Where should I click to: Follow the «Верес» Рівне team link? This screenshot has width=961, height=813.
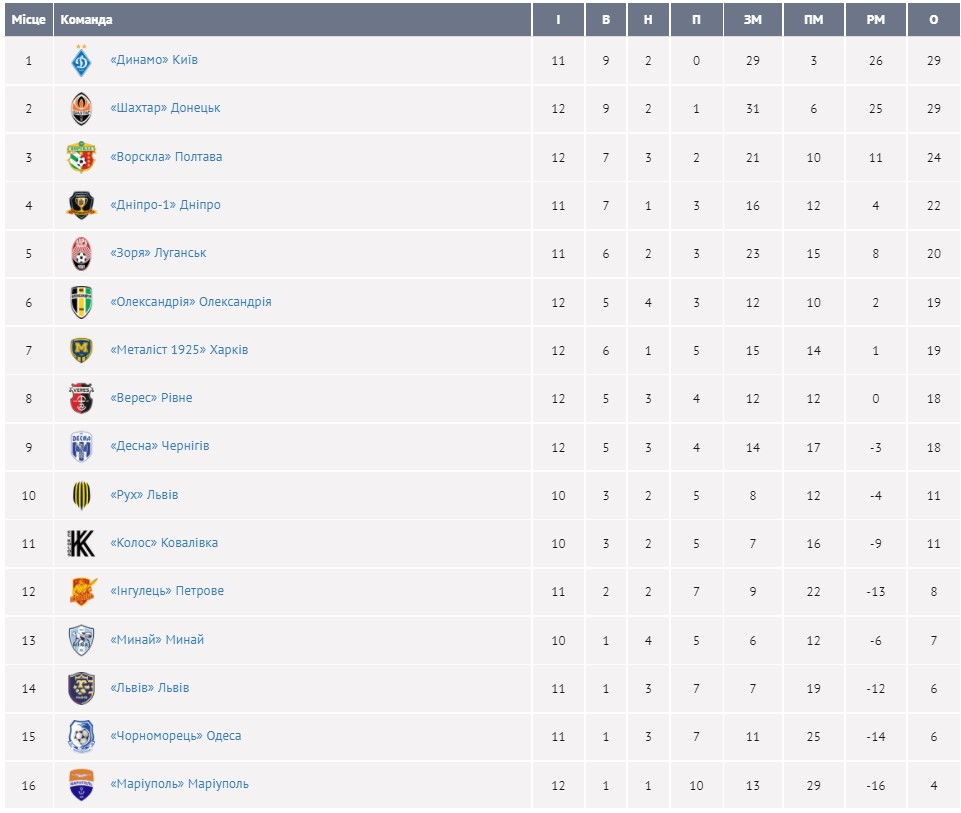click(151, 398)
